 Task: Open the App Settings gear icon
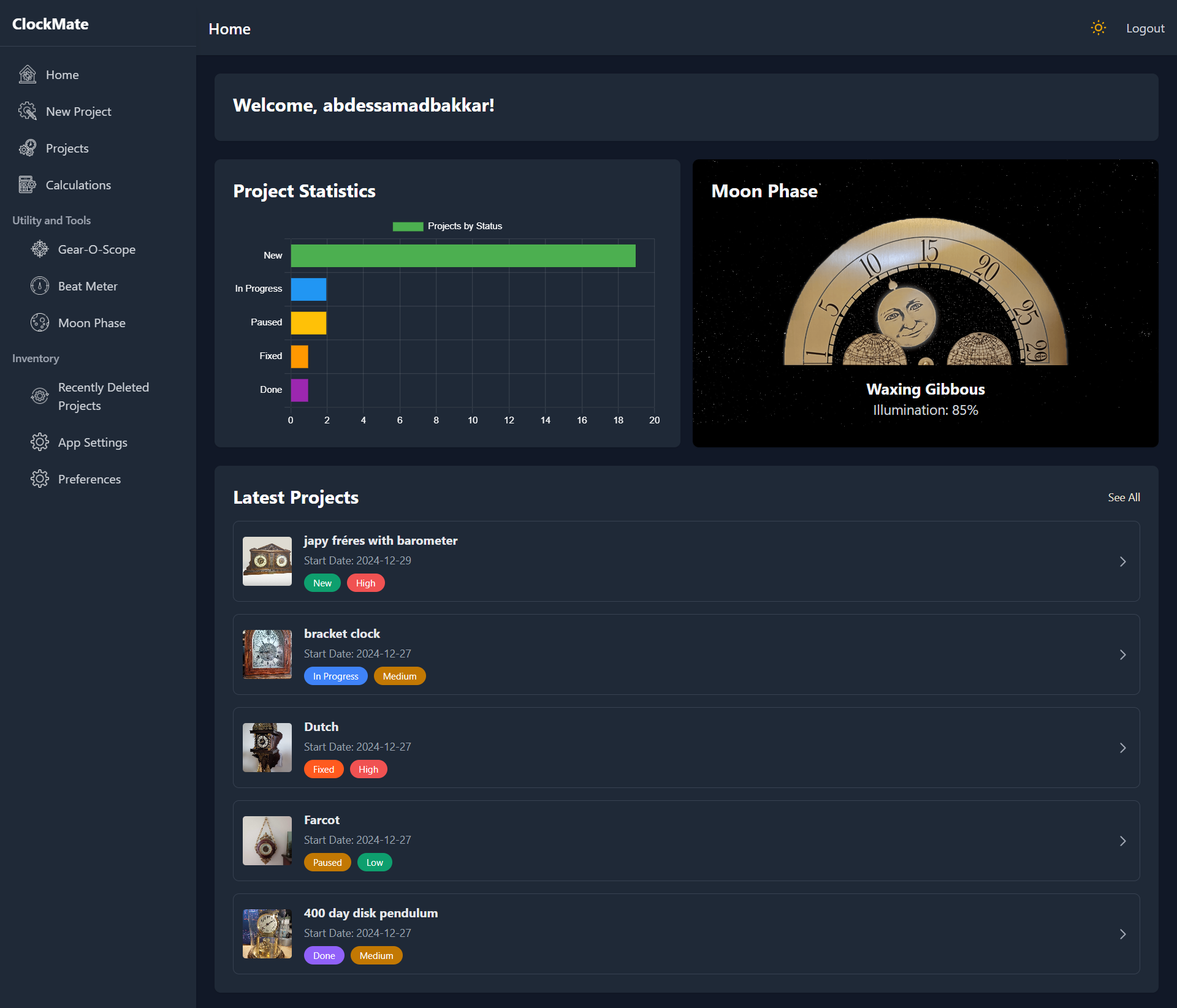[40, 442]
